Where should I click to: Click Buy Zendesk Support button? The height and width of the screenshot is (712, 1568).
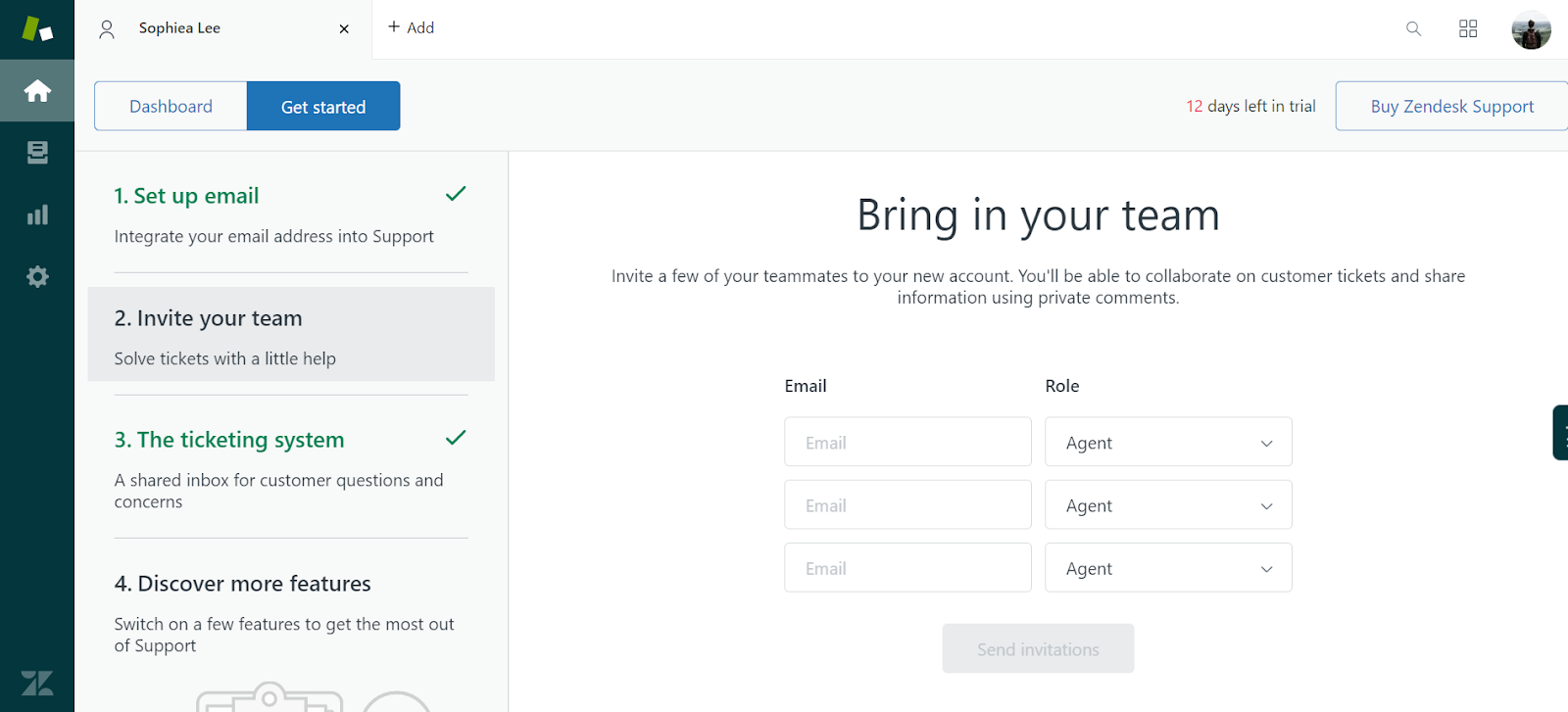(1451, 107)
